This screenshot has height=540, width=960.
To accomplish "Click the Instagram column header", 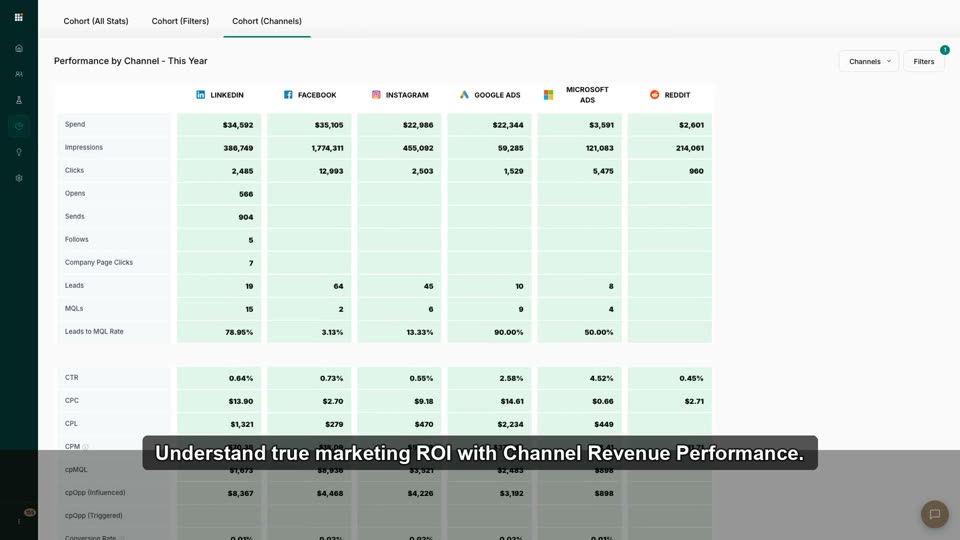I will 400,95.
